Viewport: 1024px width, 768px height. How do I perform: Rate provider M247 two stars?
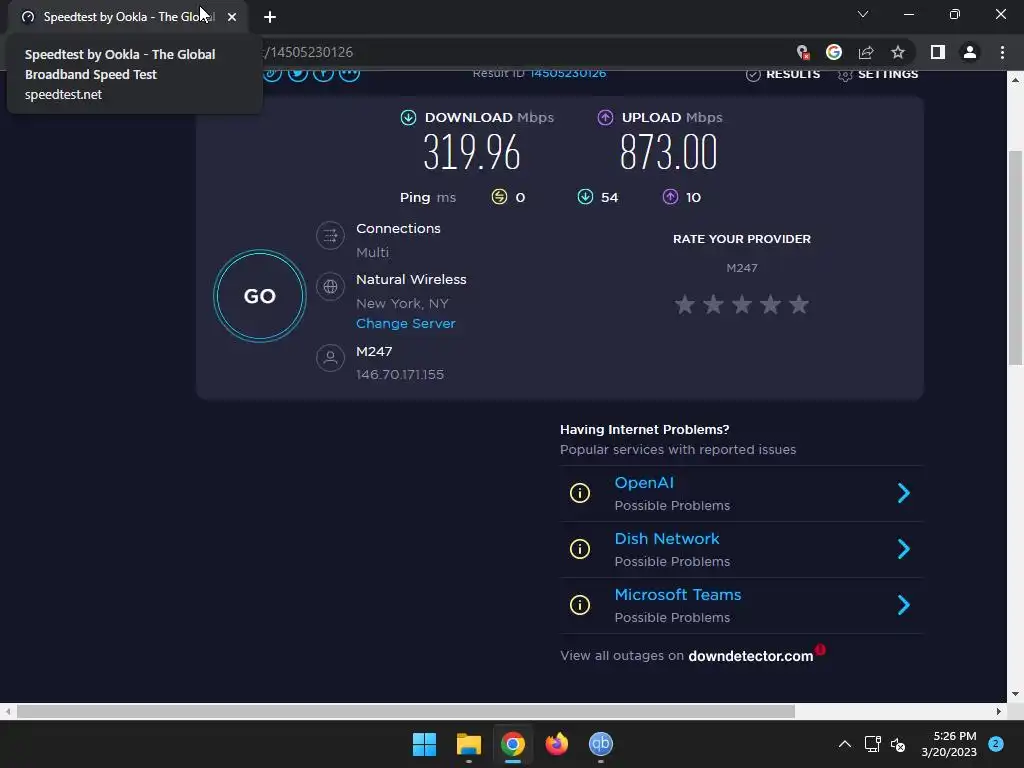tap(713, 304)
